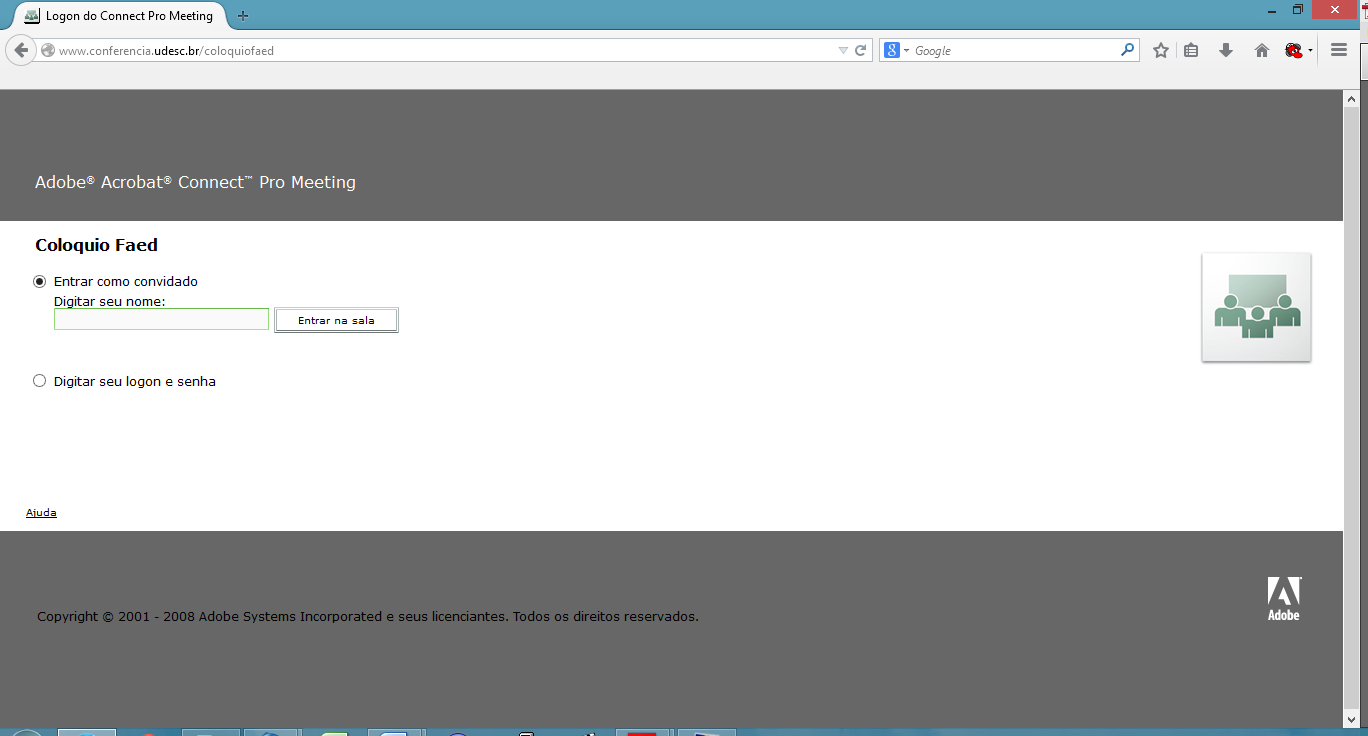1368x736 pixels.
Task: Click the search magnifier icon
Action: [1128, 49]
